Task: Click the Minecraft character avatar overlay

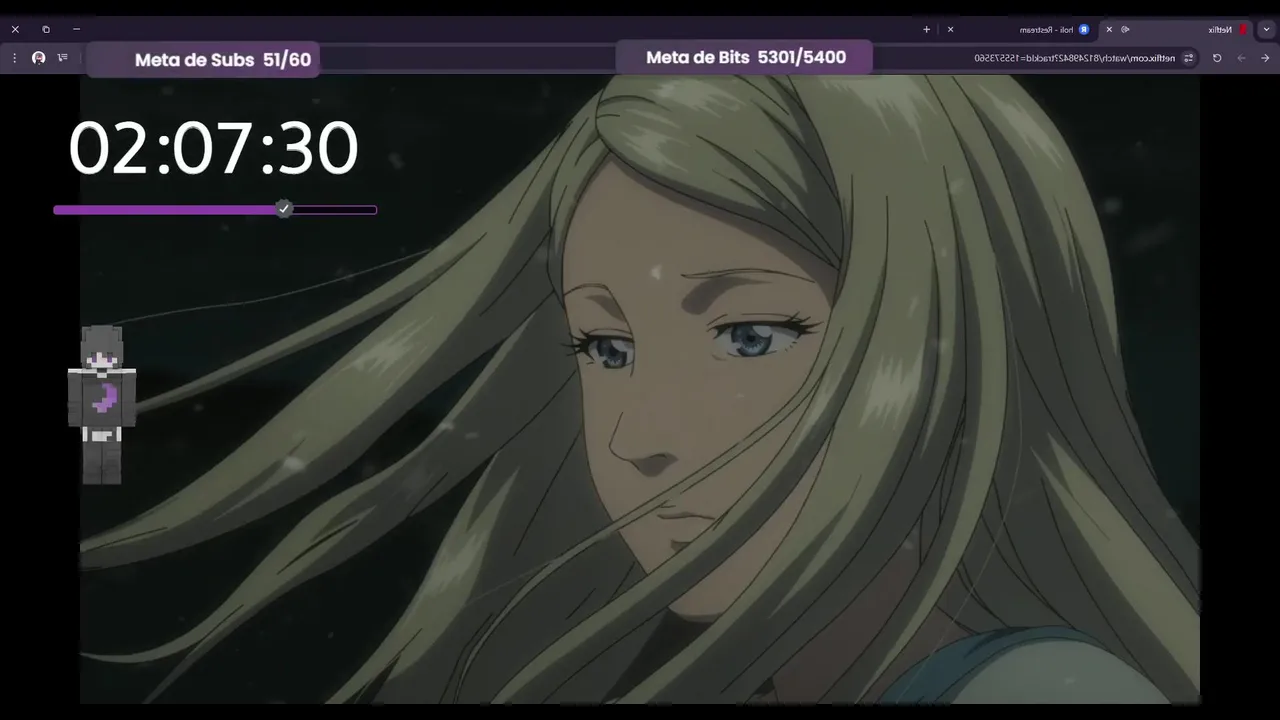Action: (x=102, y=404)
